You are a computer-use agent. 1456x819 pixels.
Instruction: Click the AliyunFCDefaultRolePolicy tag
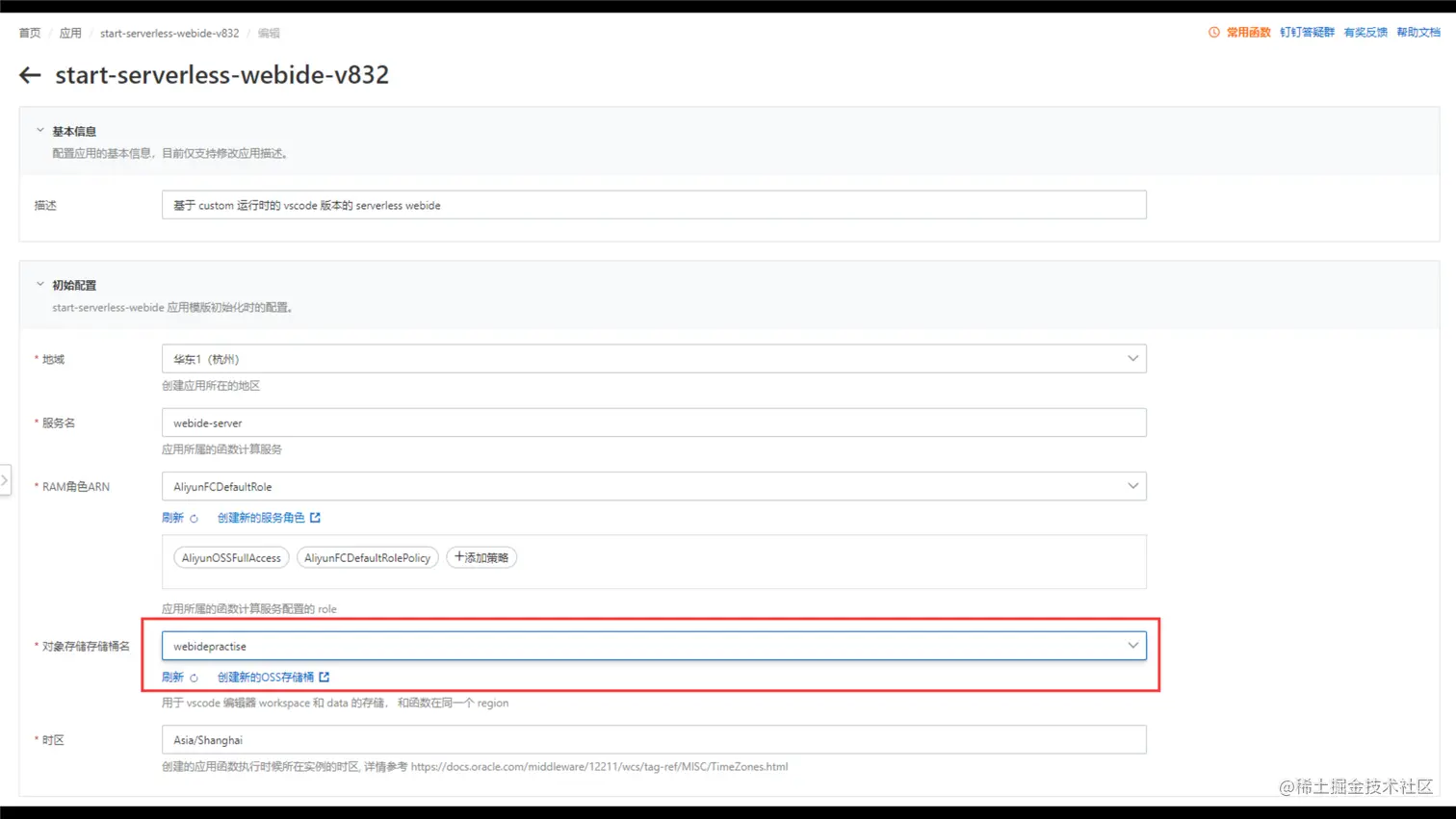point(367,558)
